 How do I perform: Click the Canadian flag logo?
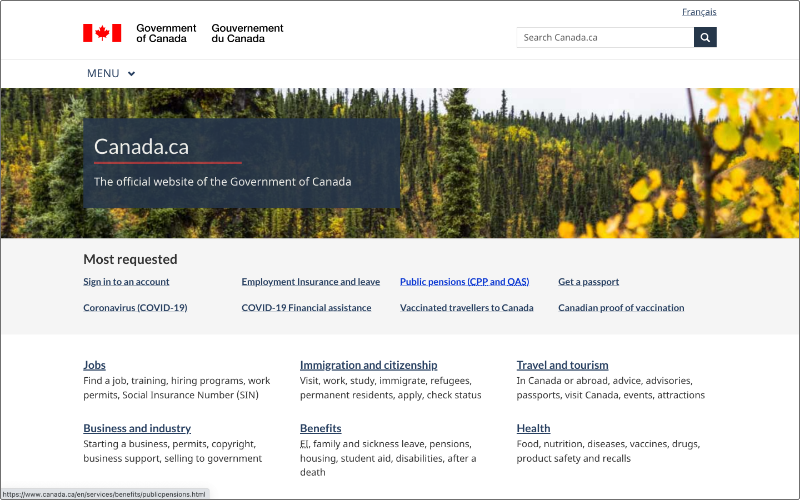point(102,33)
